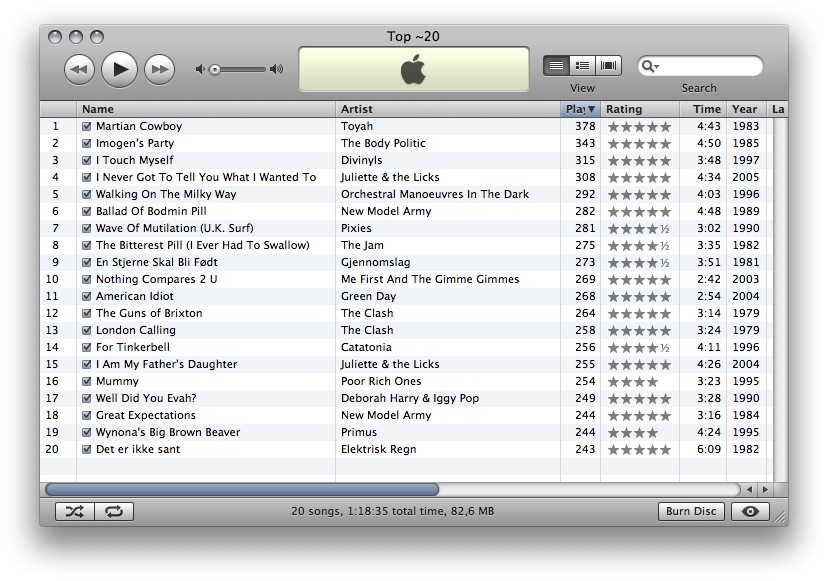Select the song The Guns of Brixton
This screenshot has height=581, width=828.
coord(149,313)
